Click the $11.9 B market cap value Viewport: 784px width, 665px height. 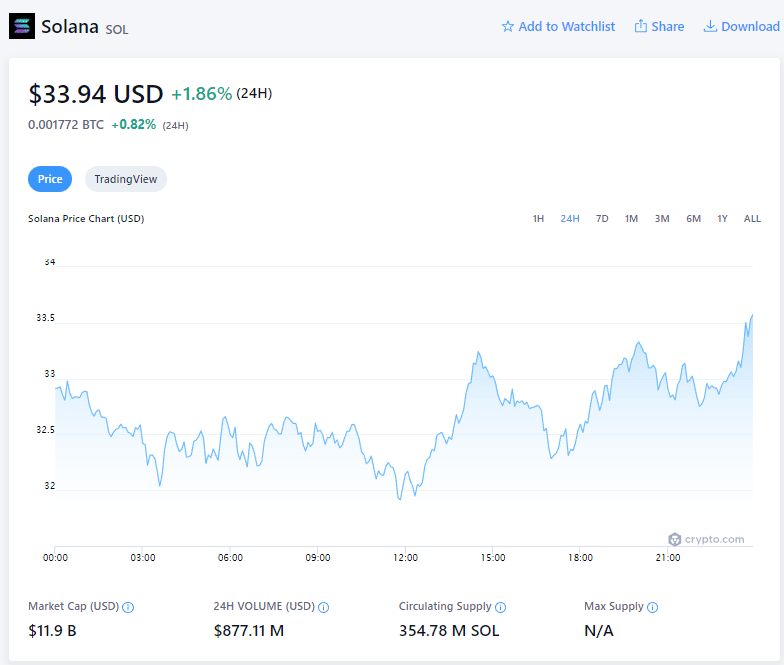(x=52, y=631)
